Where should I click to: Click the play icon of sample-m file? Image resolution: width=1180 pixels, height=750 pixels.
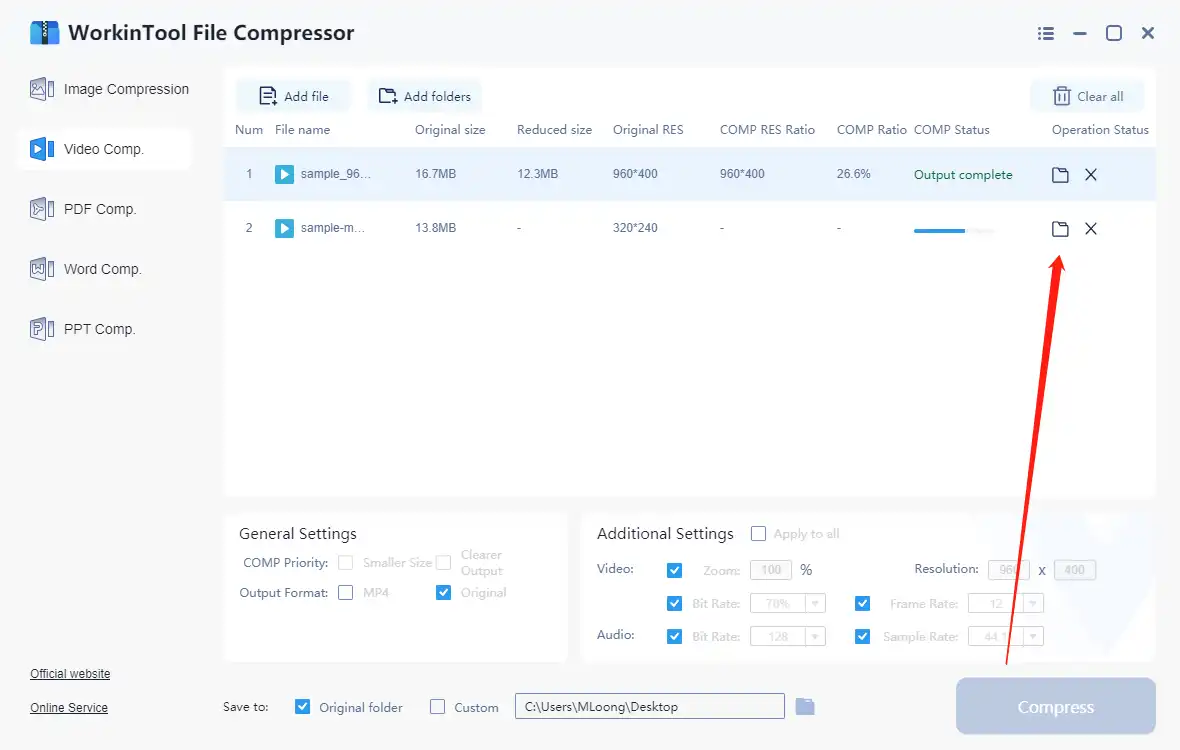284,228
